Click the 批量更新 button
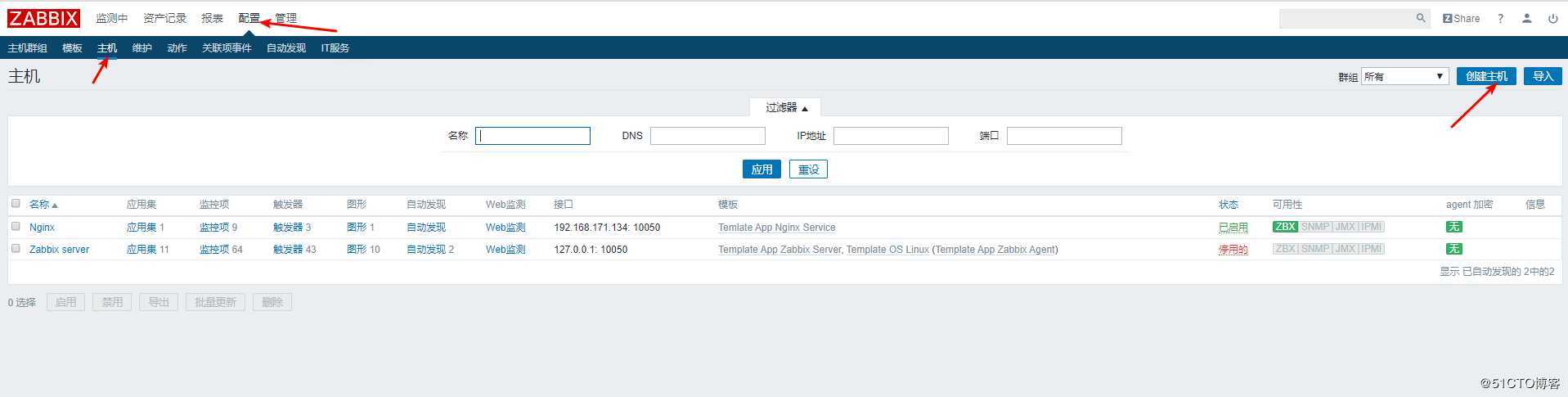 pyautogui.click(x=215, y=302)
